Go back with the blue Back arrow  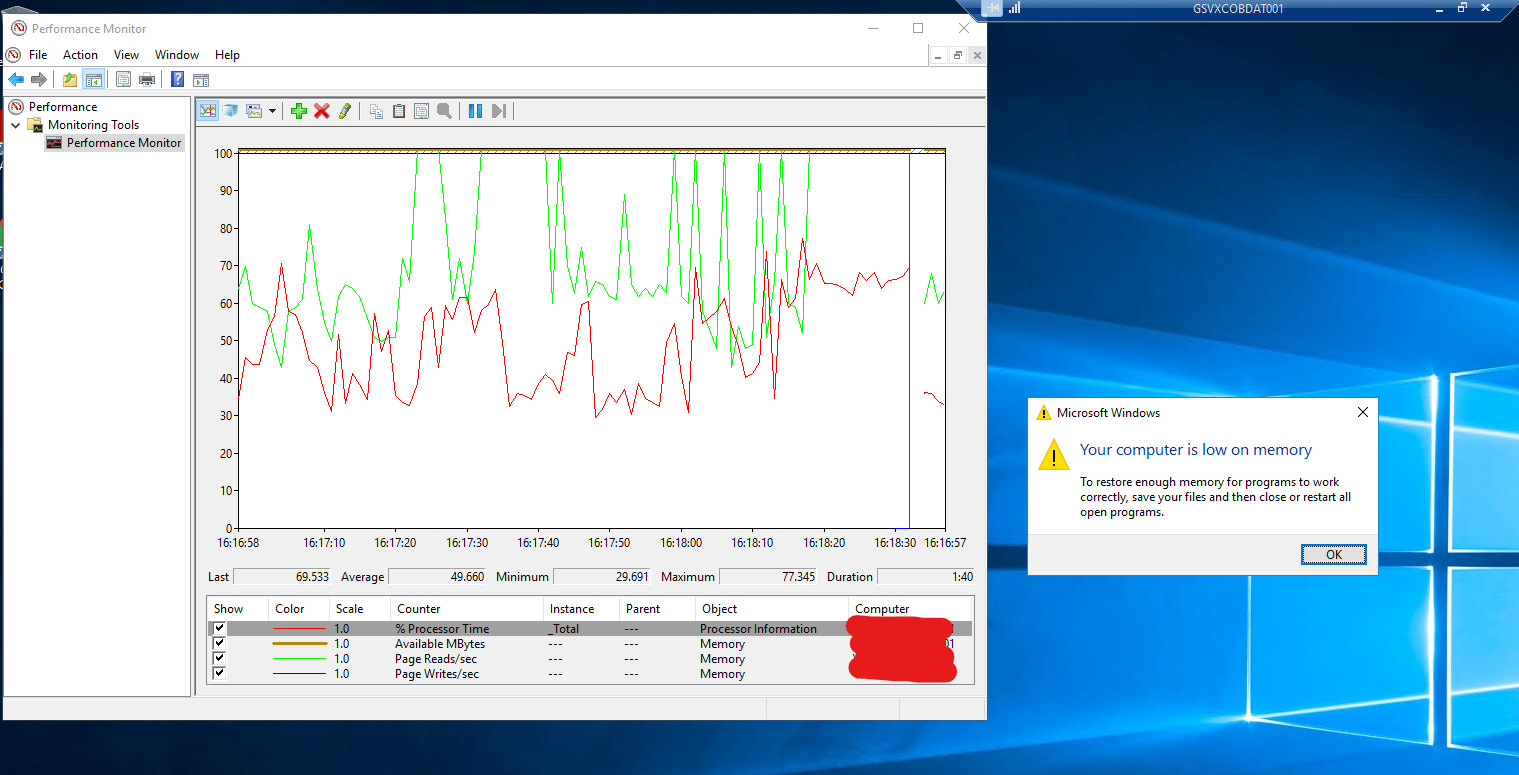pos(16,80)
